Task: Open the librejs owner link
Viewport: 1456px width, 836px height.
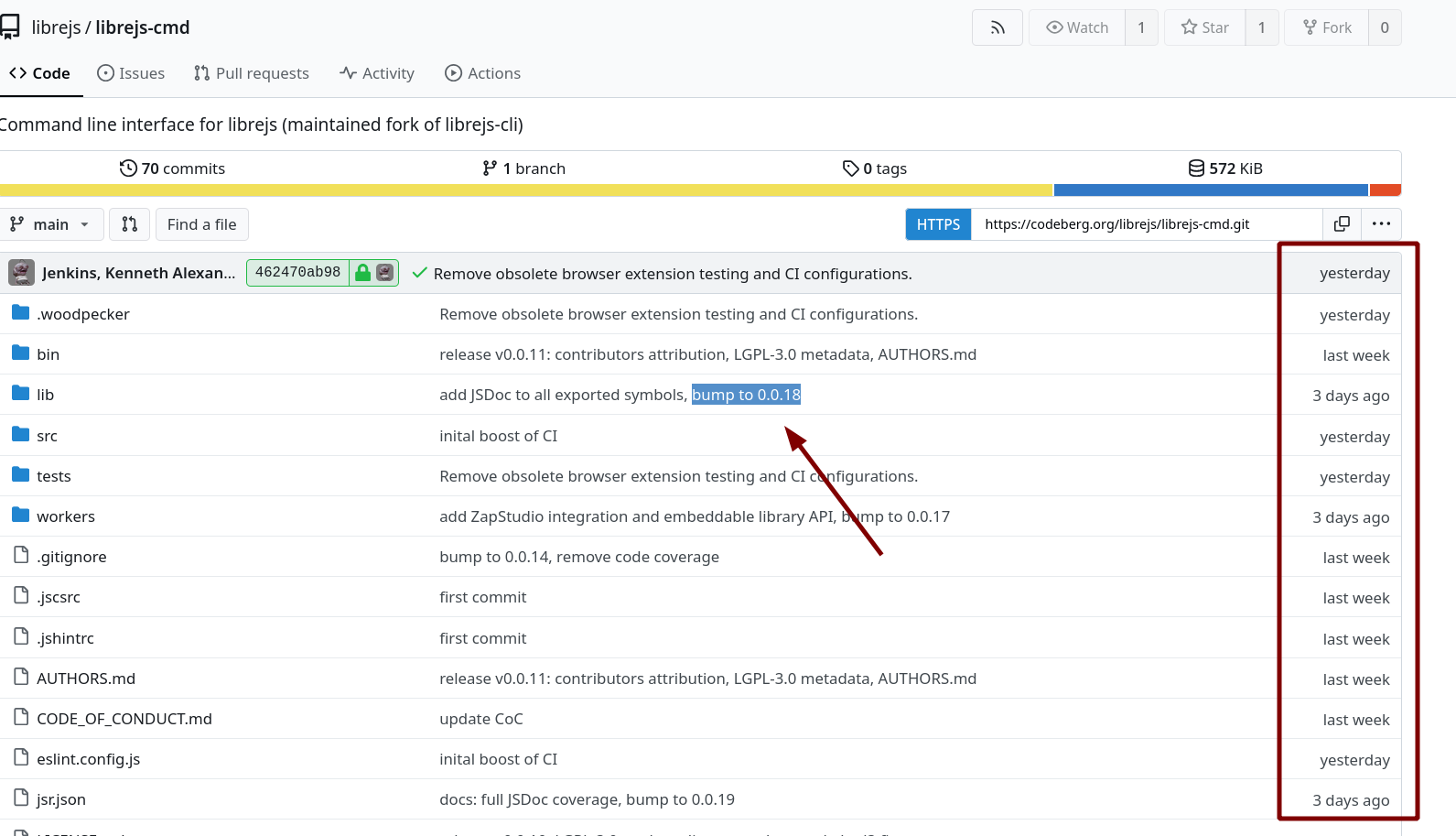Action: (56, 27)
